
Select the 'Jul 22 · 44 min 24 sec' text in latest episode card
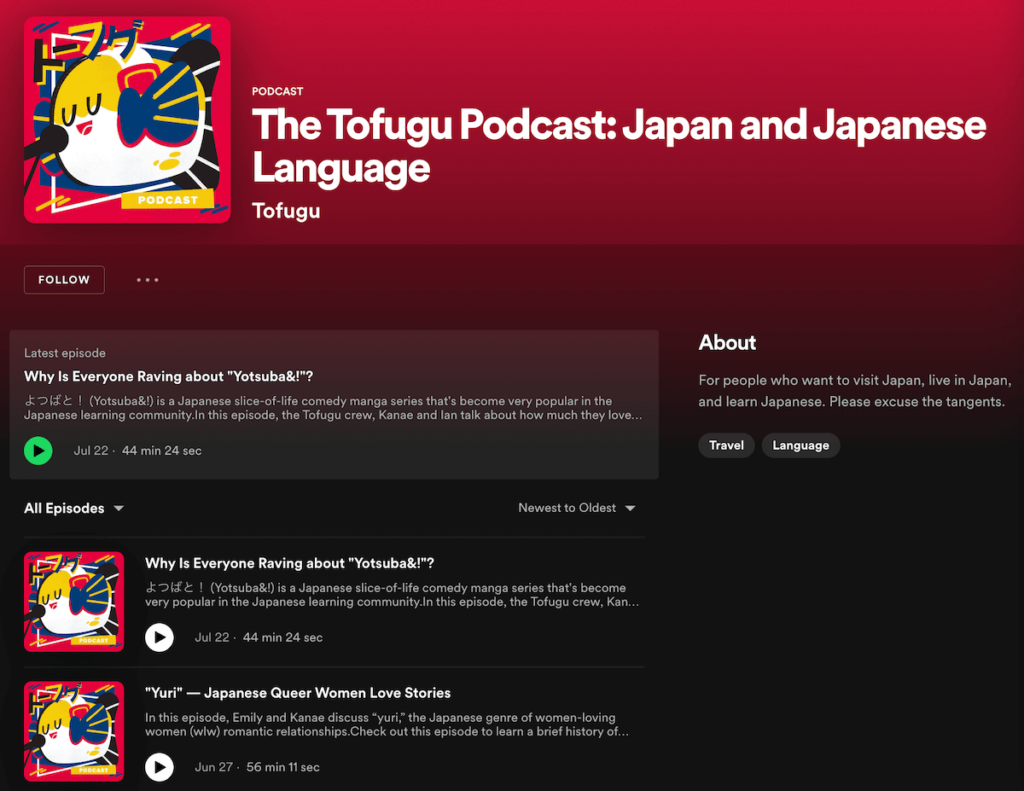pos(138,451)
